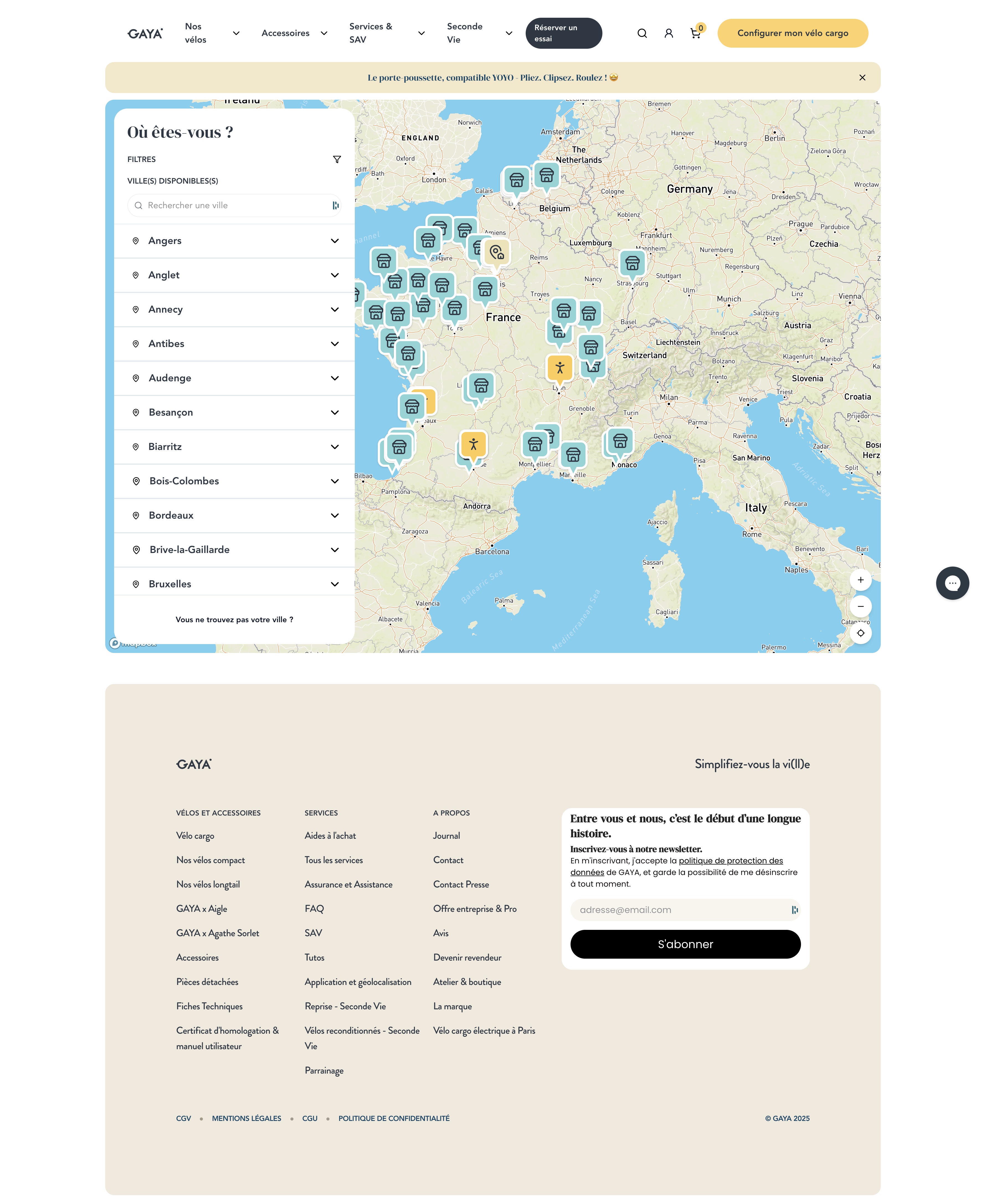Select the store marker above Belgium
The height and width of the screenshot is (1204, 986).
tap(546, 176)
